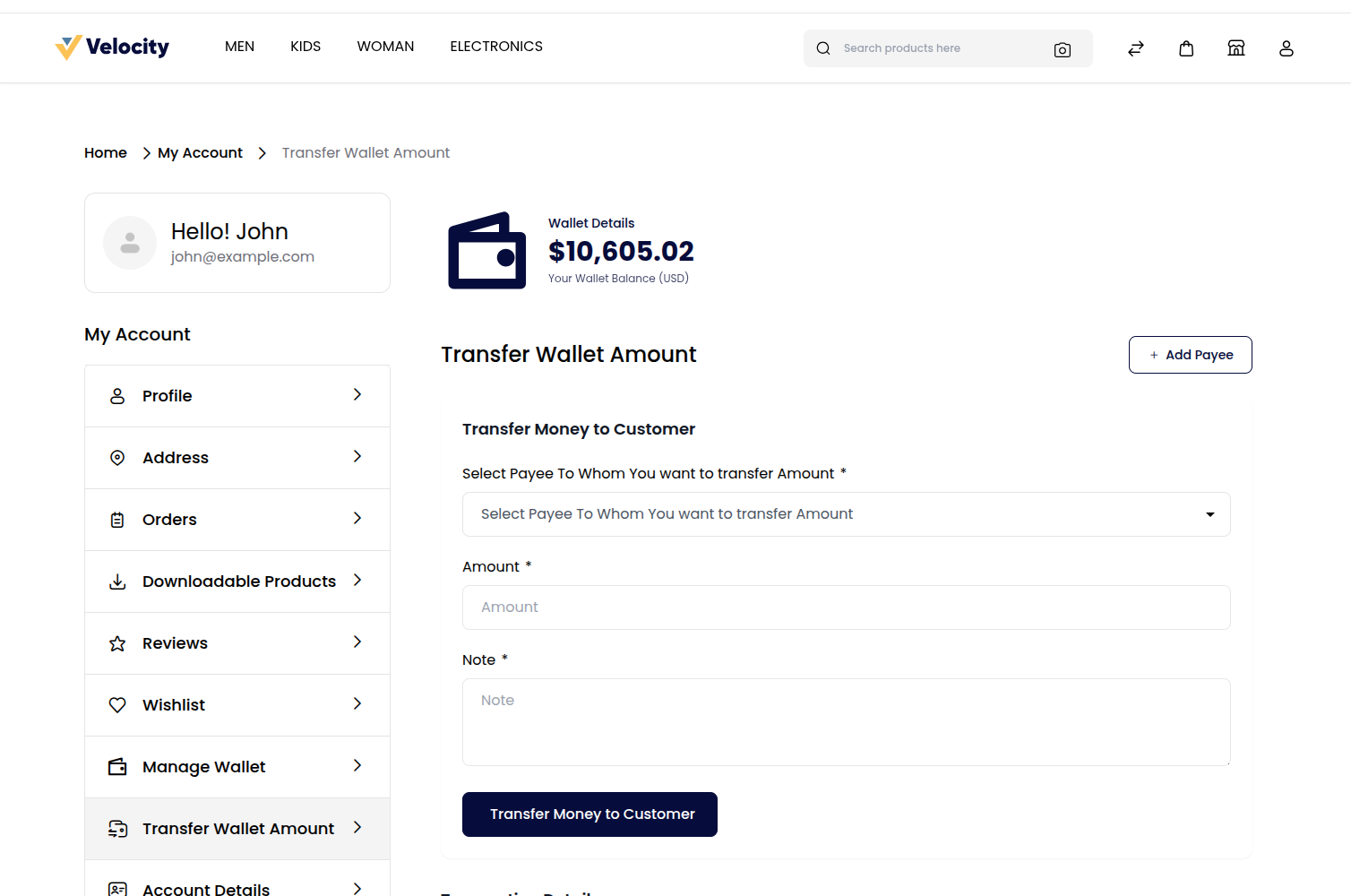
Task: Click the Add Payee button
Action: click(1190, 355)
